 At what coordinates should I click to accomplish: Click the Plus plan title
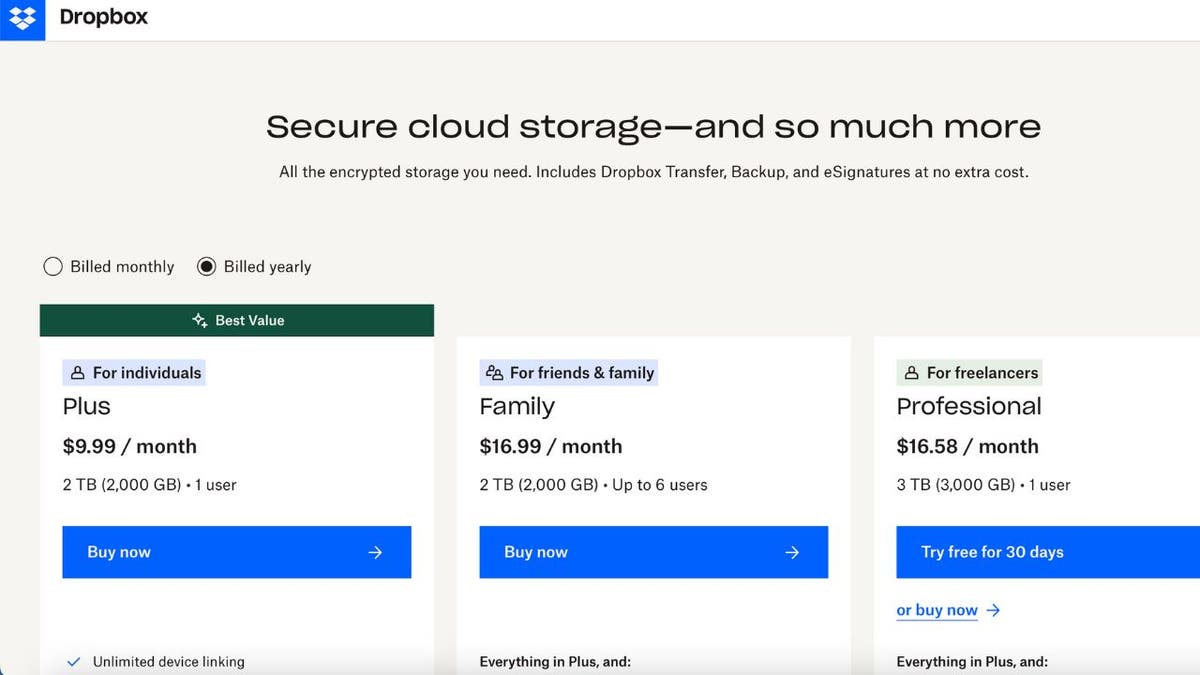(86, 406)
